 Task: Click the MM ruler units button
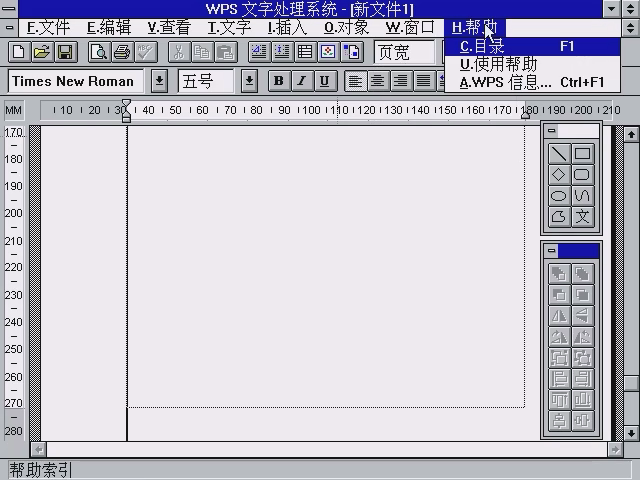point(13,110)
